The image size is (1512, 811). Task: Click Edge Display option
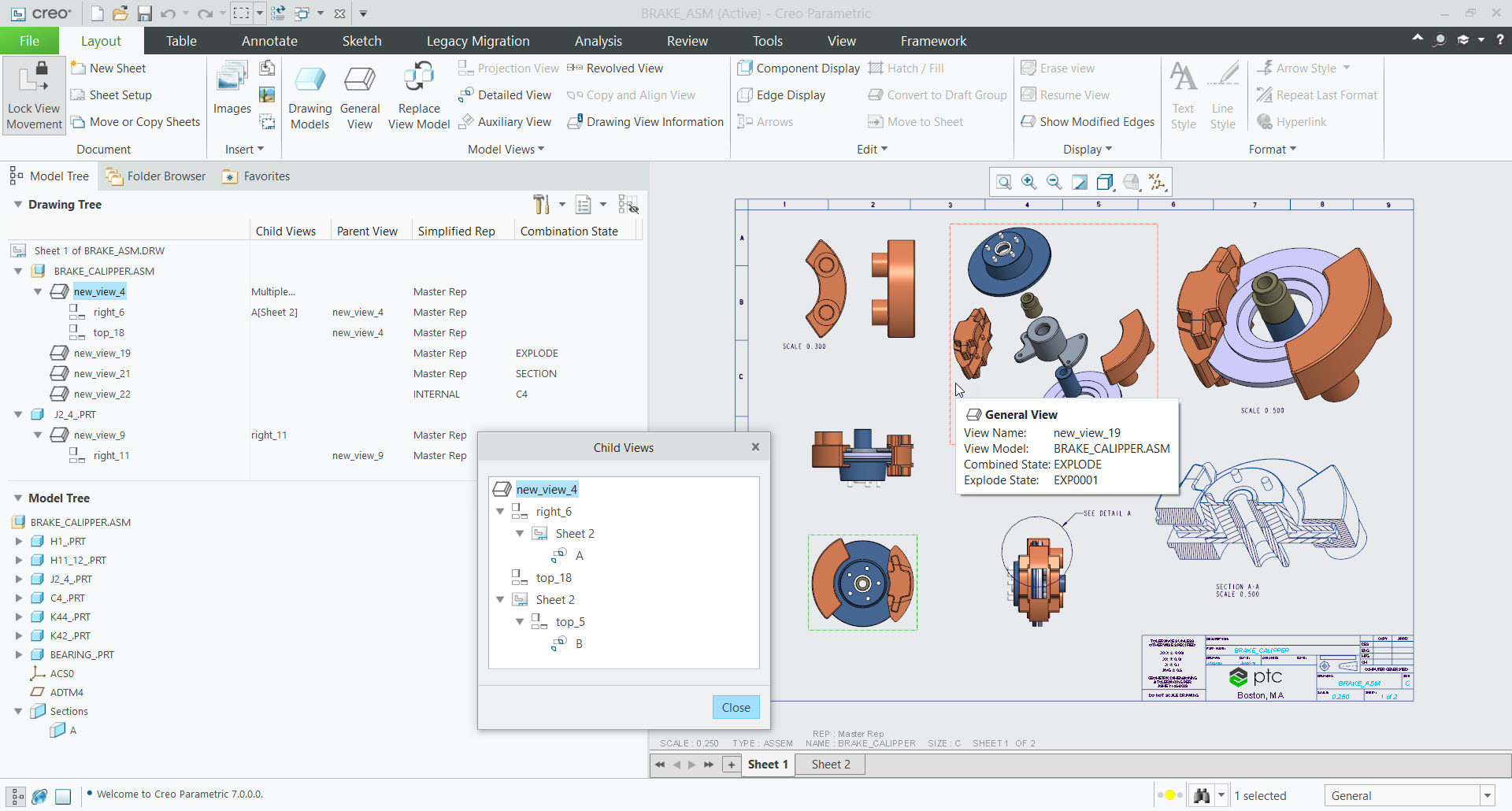(x=781, y=95)
